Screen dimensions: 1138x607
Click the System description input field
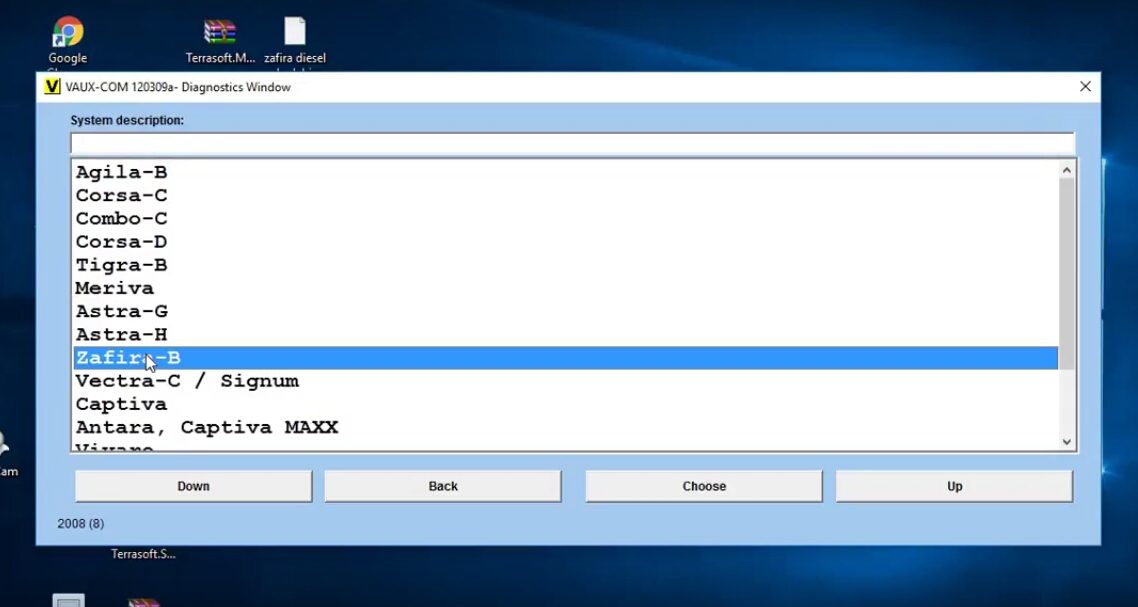[x=572, y=143]
